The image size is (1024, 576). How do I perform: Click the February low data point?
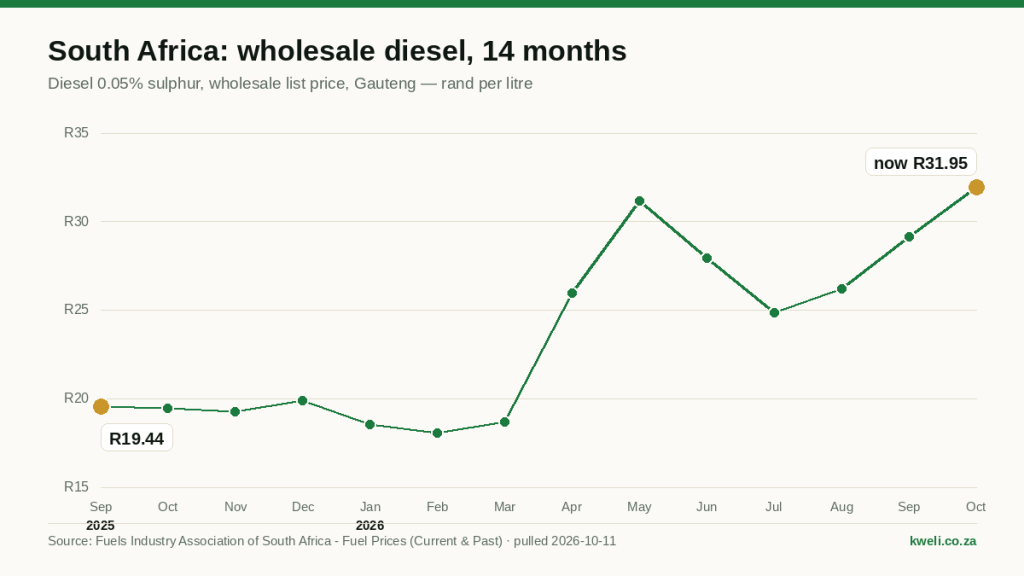[x=438, y=433]
